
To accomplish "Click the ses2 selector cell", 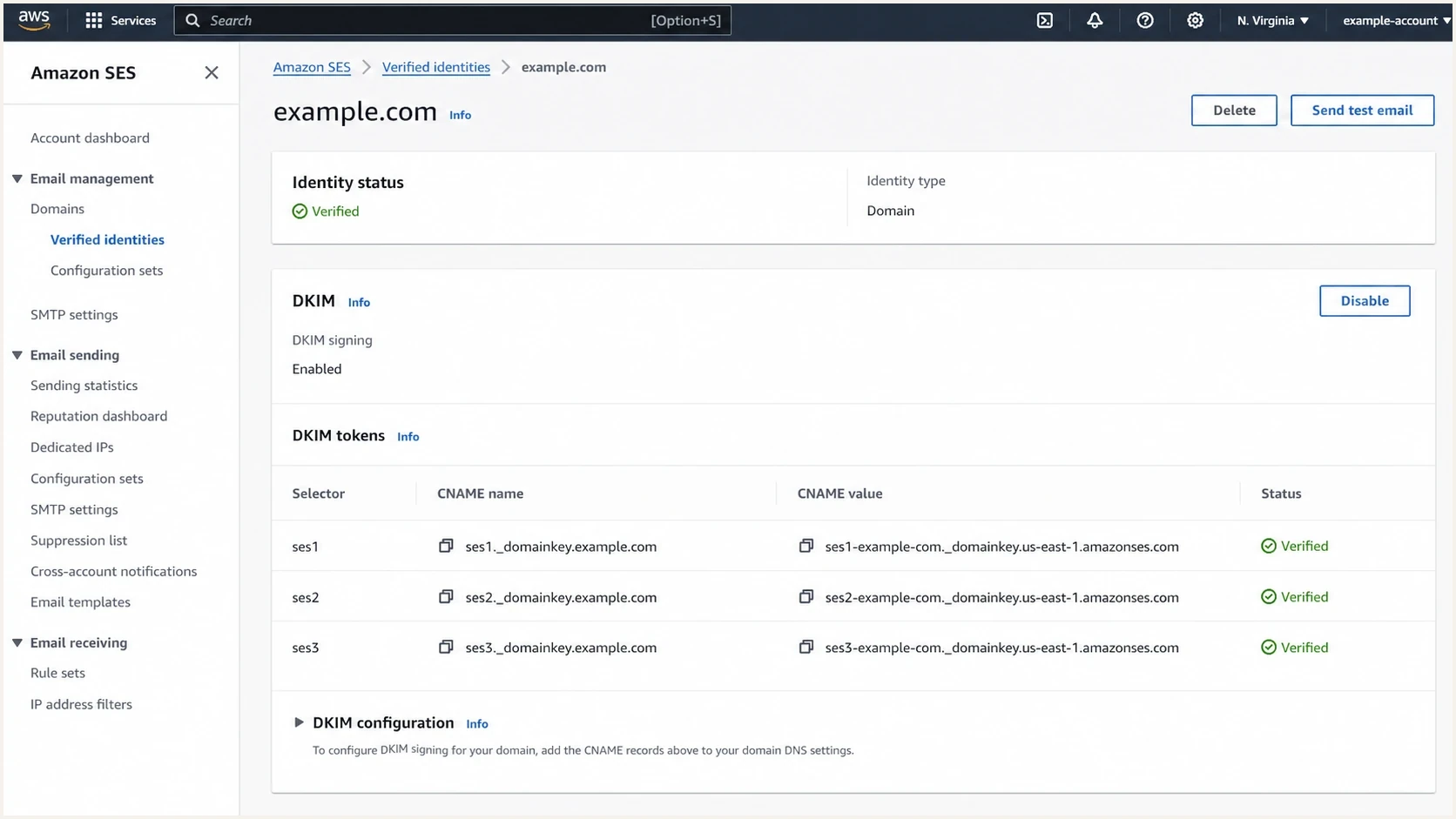I will point(306,597).
